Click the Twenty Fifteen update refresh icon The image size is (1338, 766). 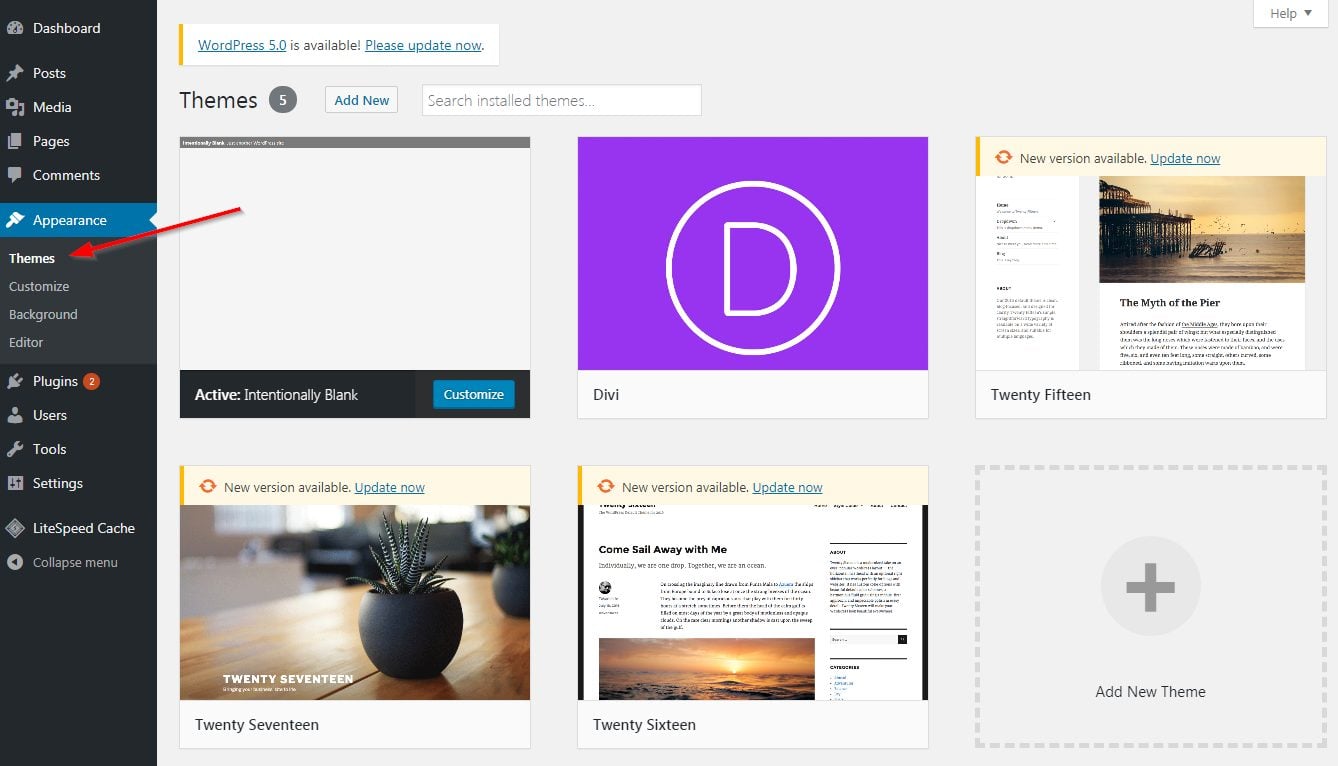pos(1003,158)
